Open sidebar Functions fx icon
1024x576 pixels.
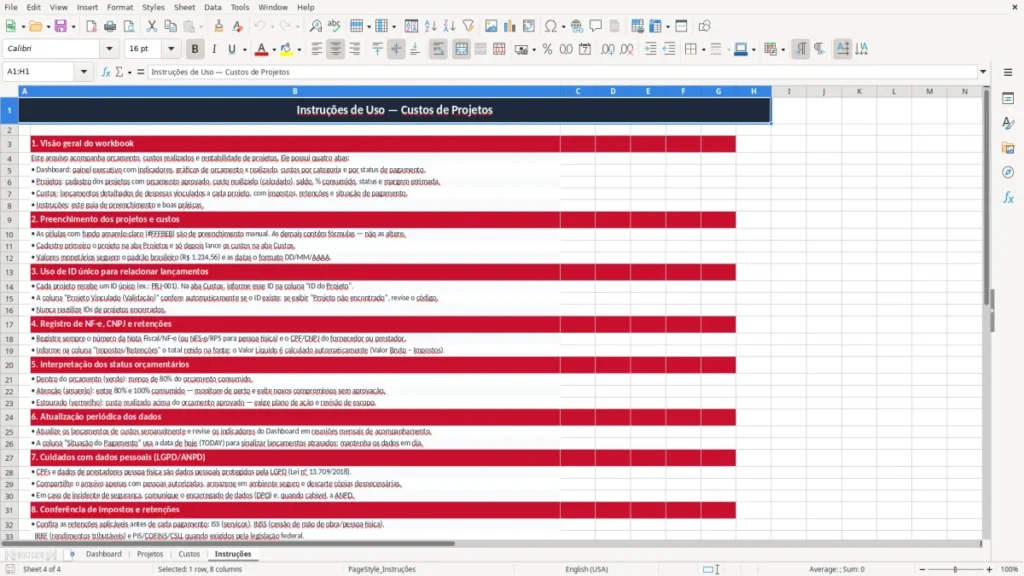(1008, 197)
